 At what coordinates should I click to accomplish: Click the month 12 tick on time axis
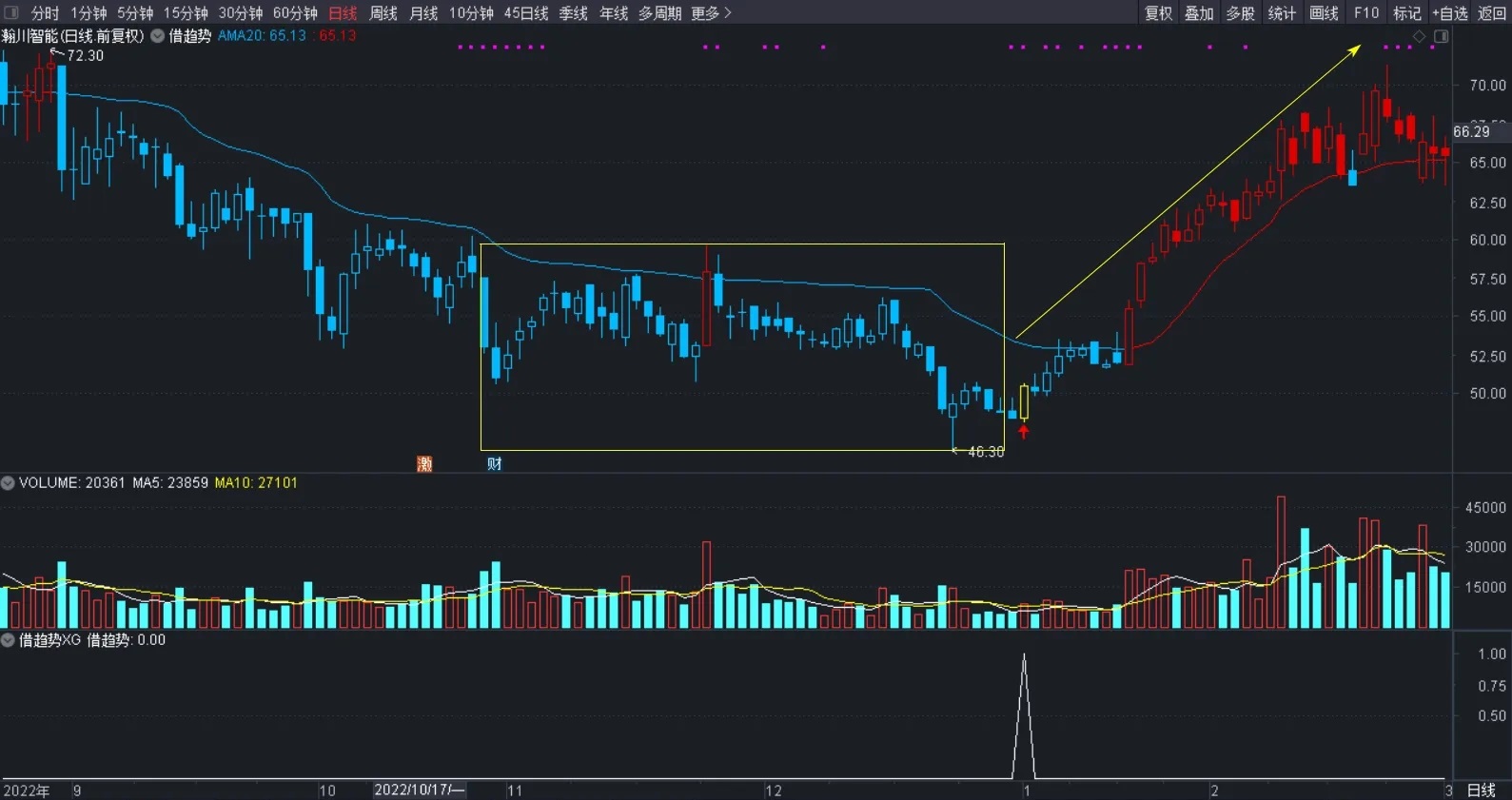click(x=774, y=790)
